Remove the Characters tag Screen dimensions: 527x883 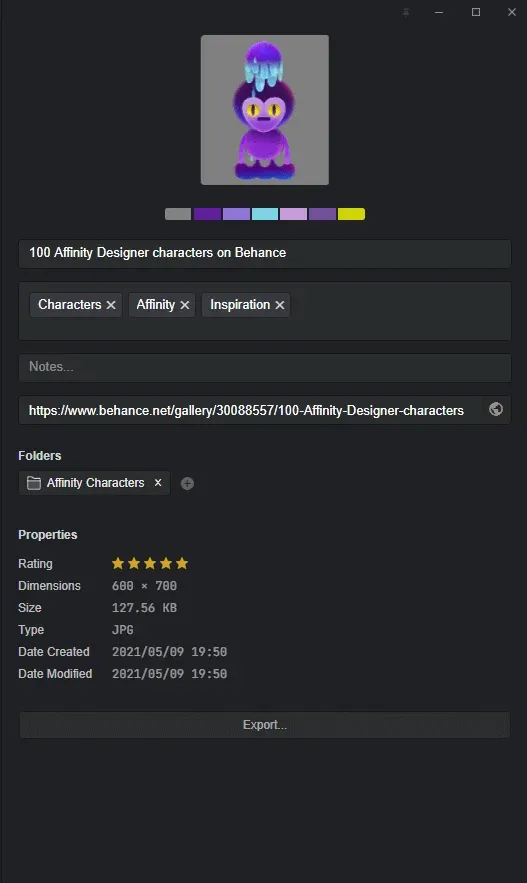coord(111,305)
